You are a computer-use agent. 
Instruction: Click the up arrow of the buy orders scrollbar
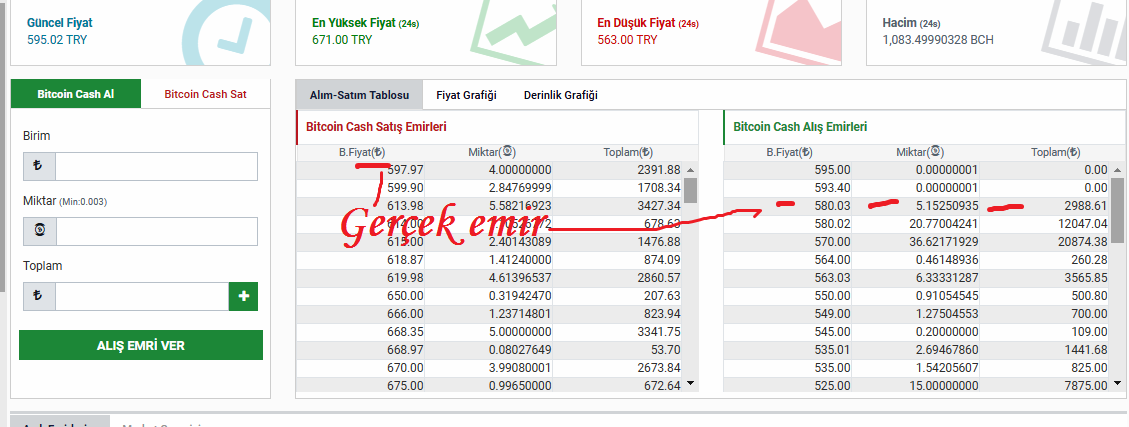point(1117,170)
